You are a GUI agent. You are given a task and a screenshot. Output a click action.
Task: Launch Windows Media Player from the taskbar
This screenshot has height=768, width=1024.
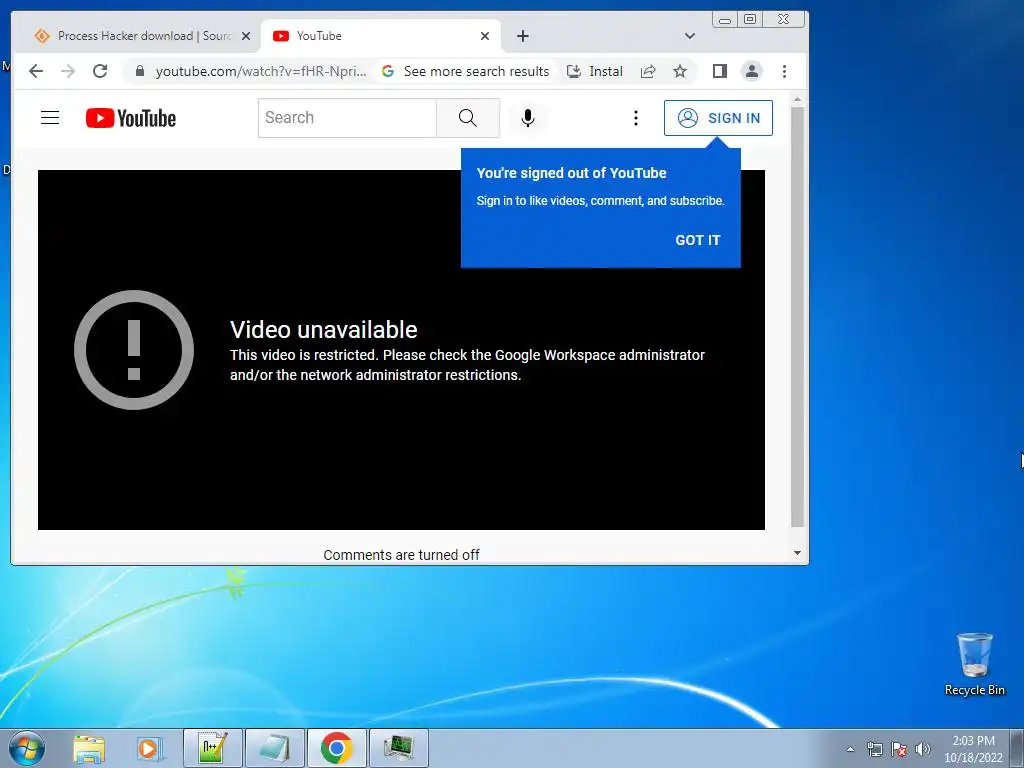click(x=150, y=748)
